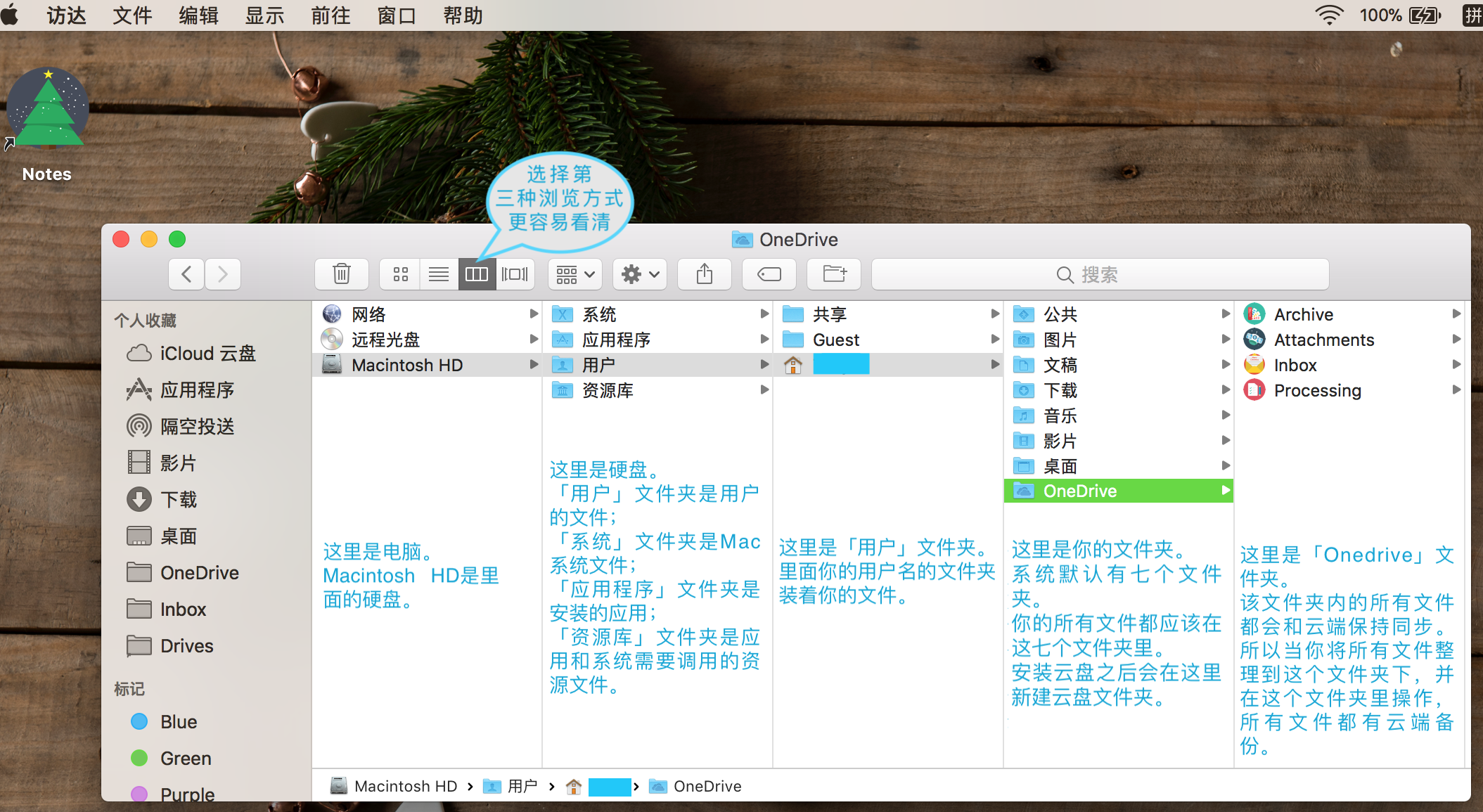Switch to column view mode
Image resolution: width=1483 pixels, height=812 pixels.
click(477, 274)
